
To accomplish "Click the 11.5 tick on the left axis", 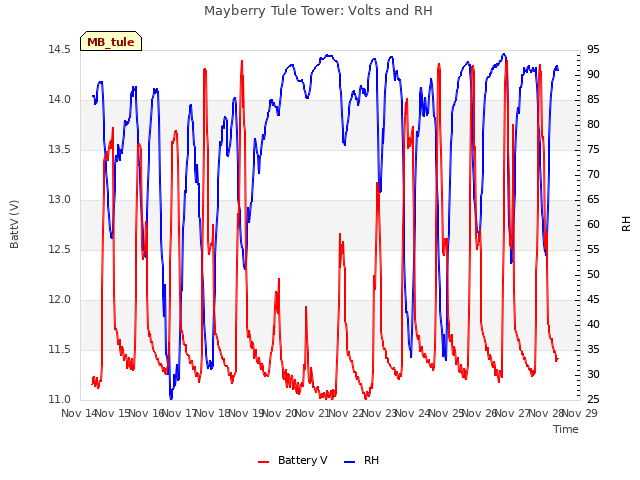I will 59,349.
